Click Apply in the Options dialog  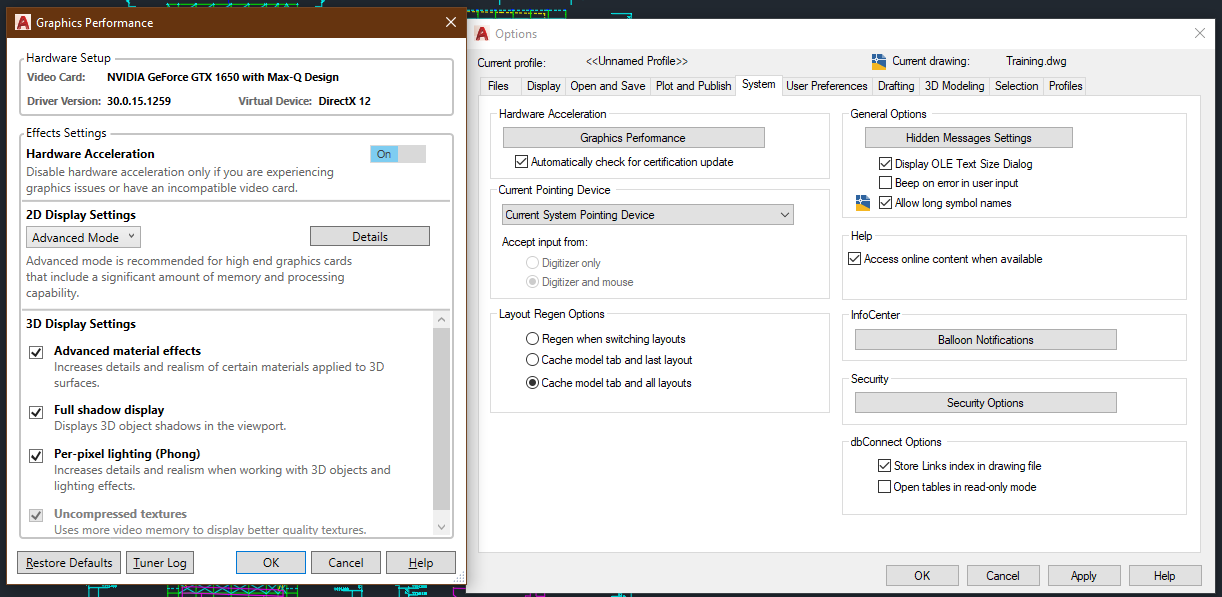1084,575
